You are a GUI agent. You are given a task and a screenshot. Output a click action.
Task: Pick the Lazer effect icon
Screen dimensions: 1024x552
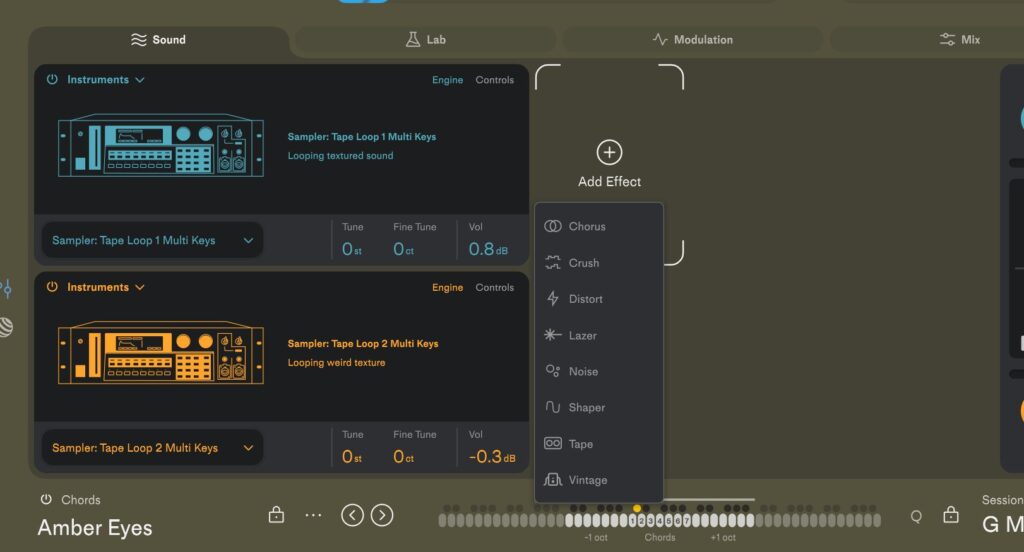click(552, 336)
